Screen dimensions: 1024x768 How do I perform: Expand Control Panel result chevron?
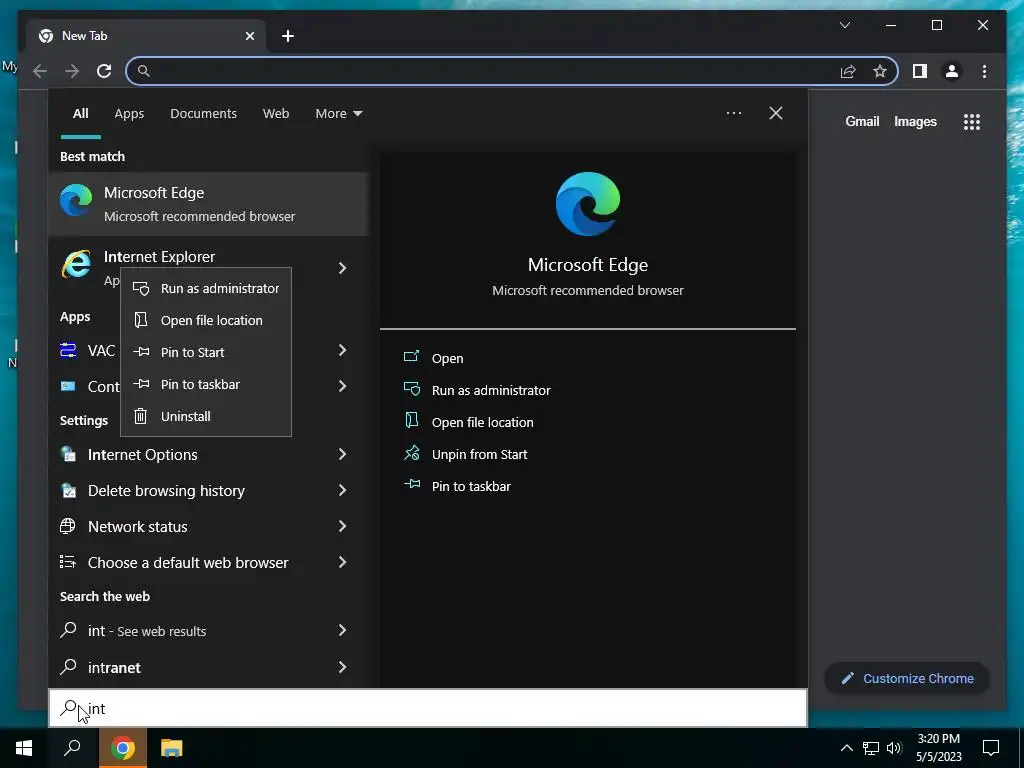pyautogui.click(x=342, y=386)
